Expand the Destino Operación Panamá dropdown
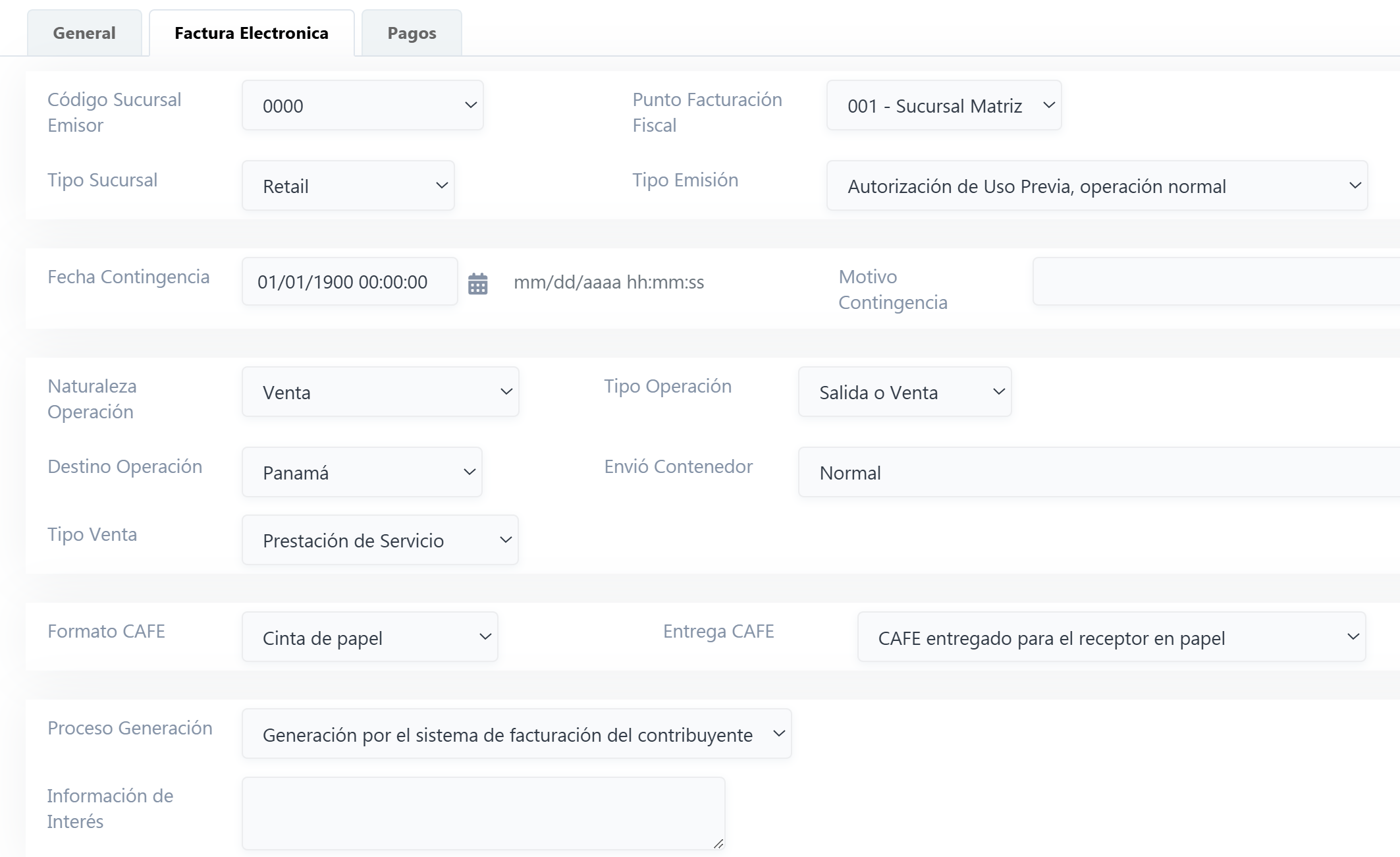Screen dimensions: 1400x857 pos(362,472)
